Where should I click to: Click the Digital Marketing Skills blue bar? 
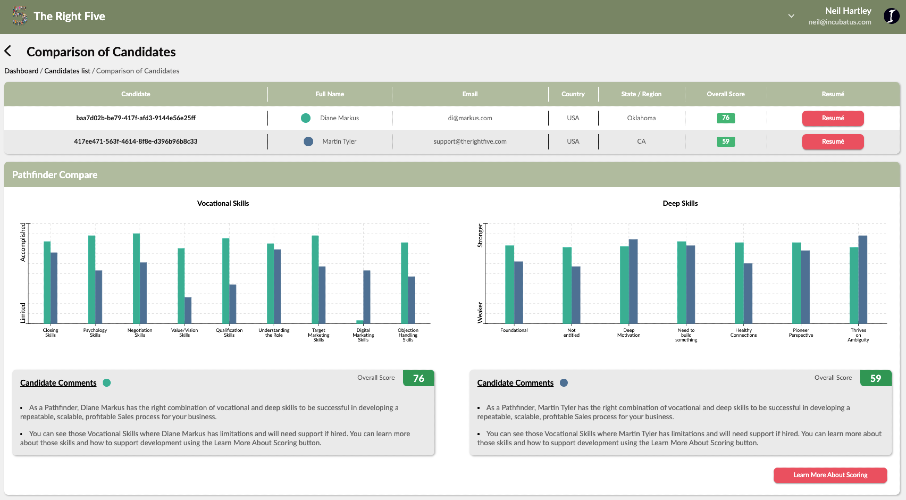[367, 297]
